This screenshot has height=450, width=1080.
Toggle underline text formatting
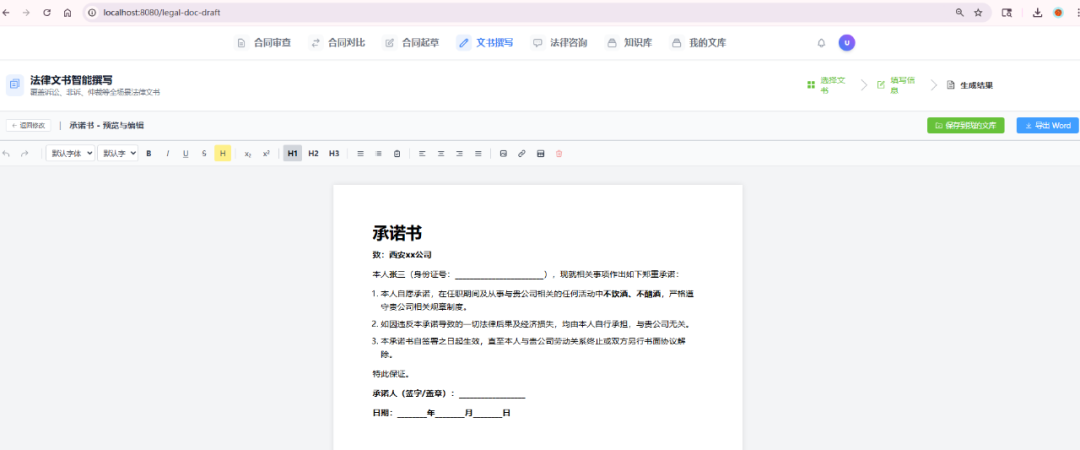pos(185,153)
